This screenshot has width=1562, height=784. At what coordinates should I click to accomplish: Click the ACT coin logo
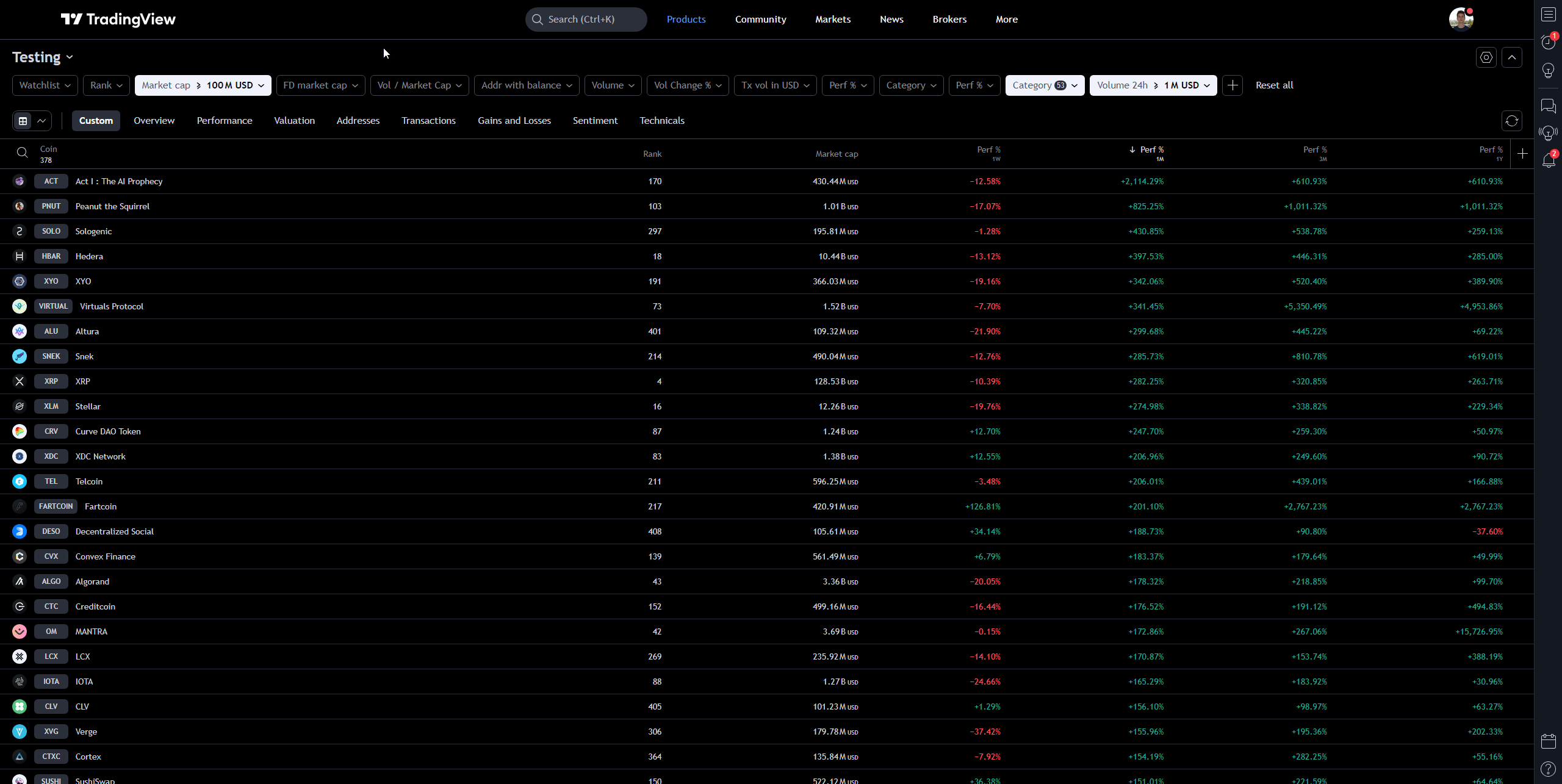tap(20, 181)
